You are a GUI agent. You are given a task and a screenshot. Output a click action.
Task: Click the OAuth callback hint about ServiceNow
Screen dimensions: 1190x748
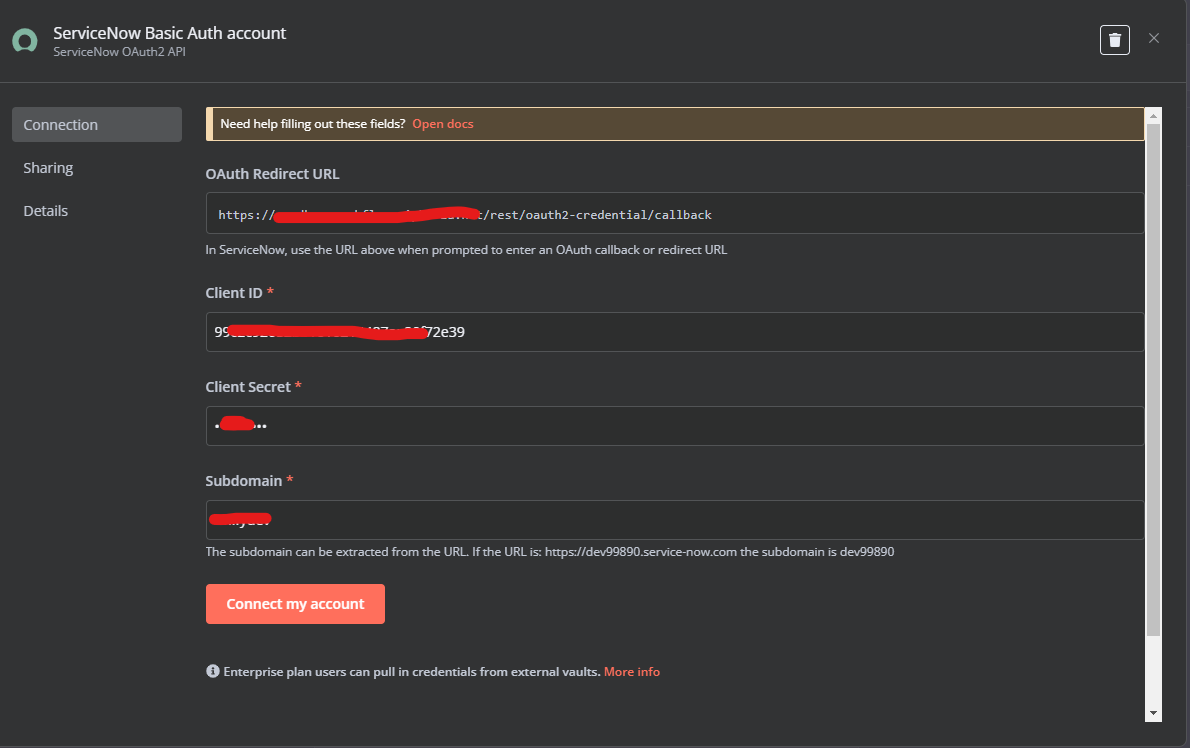coord(466,250)
